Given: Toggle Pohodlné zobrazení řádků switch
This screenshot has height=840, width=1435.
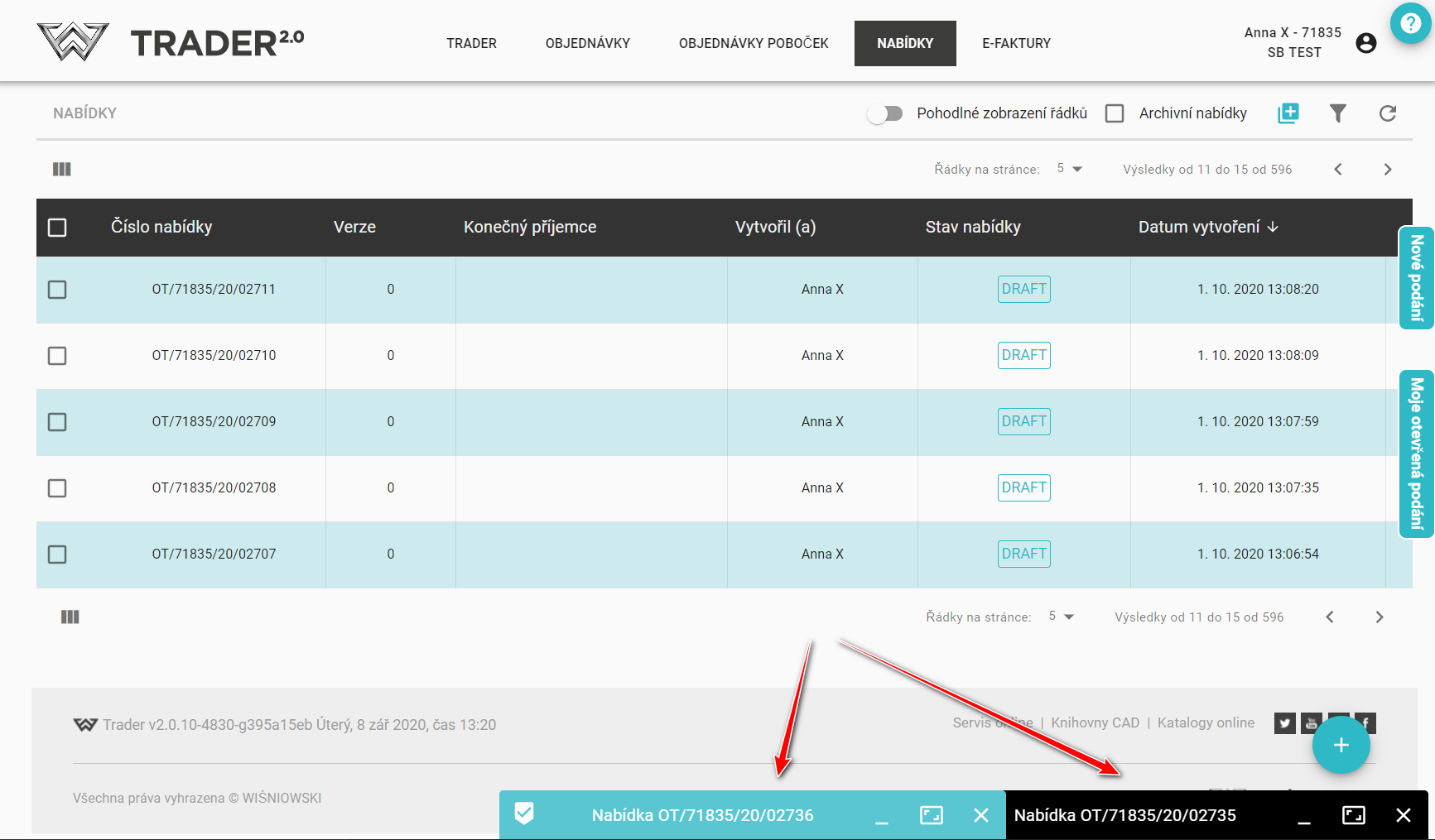Looking at the screenshot, I should 885,113.
